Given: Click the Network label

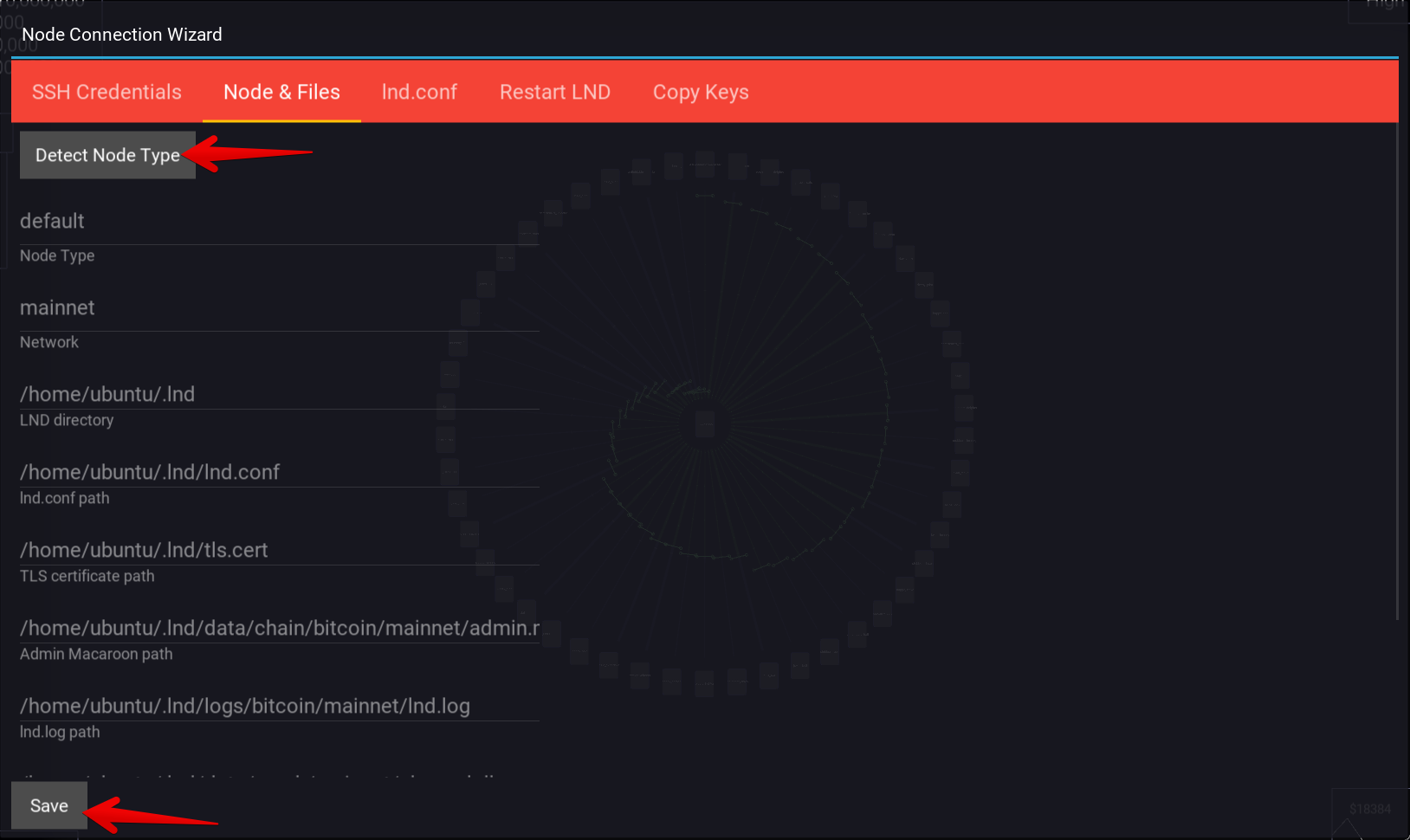Looking at the screenshot, I should (49, 342).
